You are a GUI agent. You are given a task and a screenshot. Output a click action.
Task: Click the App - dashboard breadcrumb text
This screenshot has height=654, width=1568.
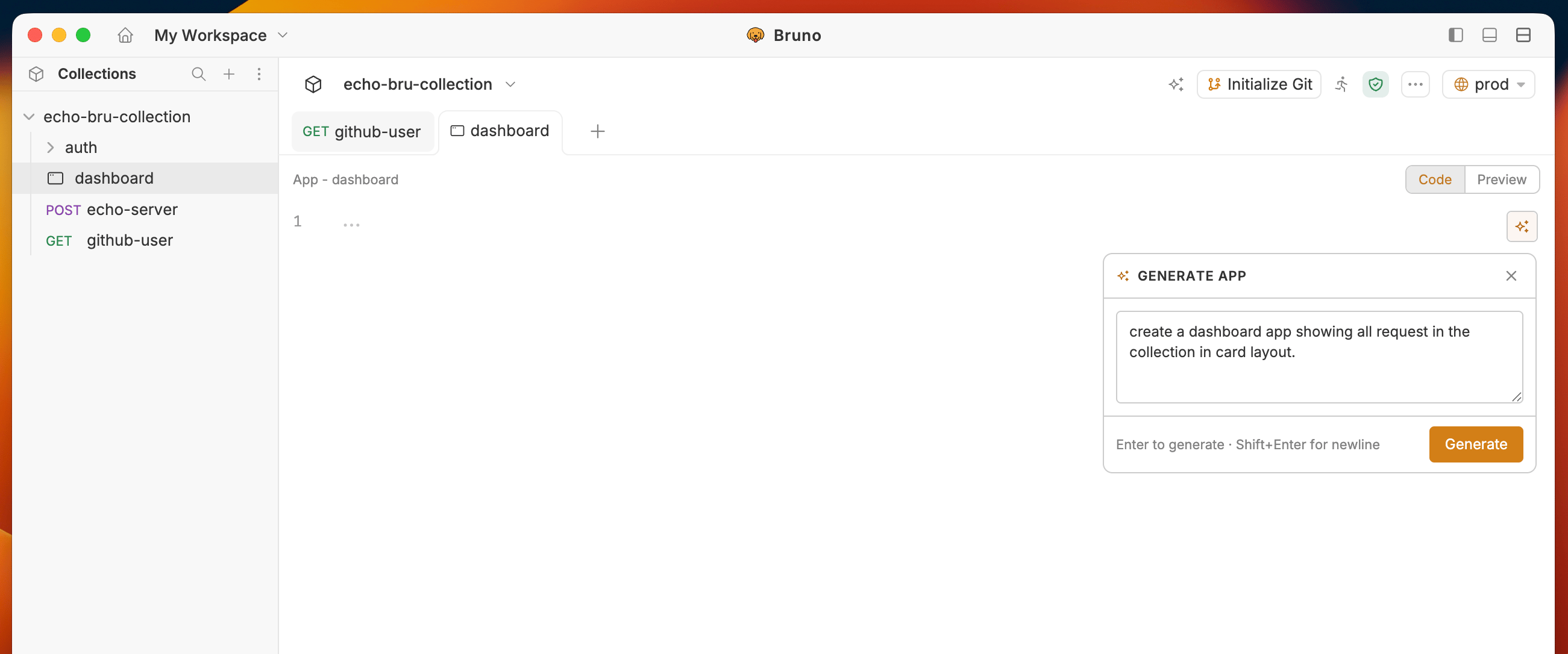[346, 179]
